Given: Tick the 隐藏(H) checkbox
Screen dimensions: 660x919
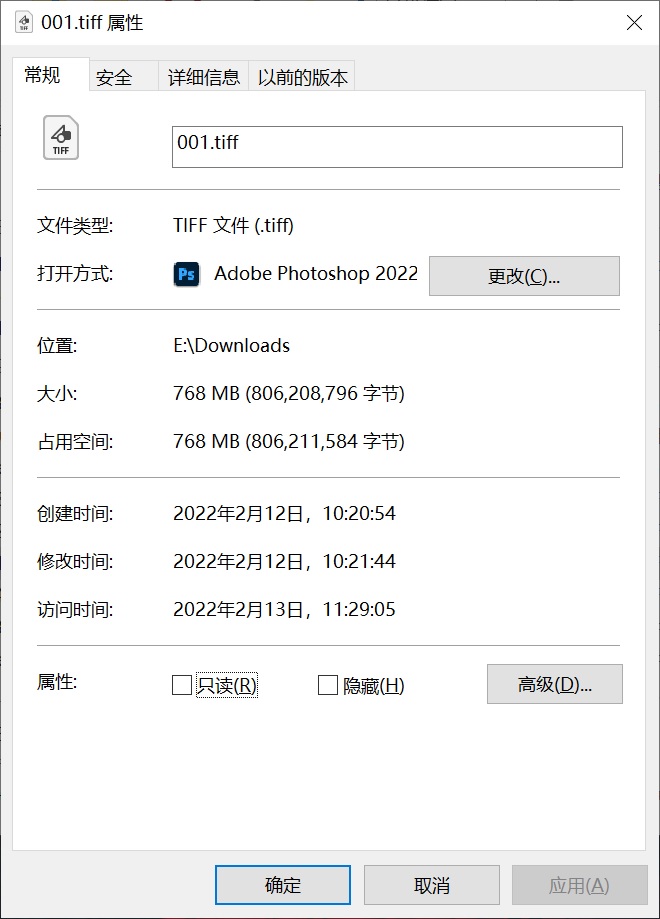Looking at the screenshot, I should (327, 685).
